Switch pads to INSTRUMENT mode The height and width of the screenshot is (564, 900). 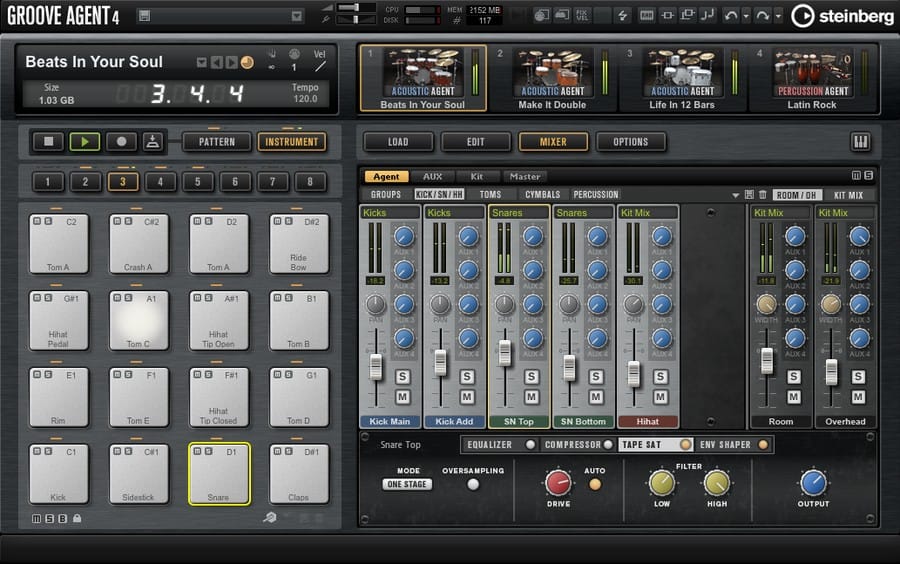292,142
